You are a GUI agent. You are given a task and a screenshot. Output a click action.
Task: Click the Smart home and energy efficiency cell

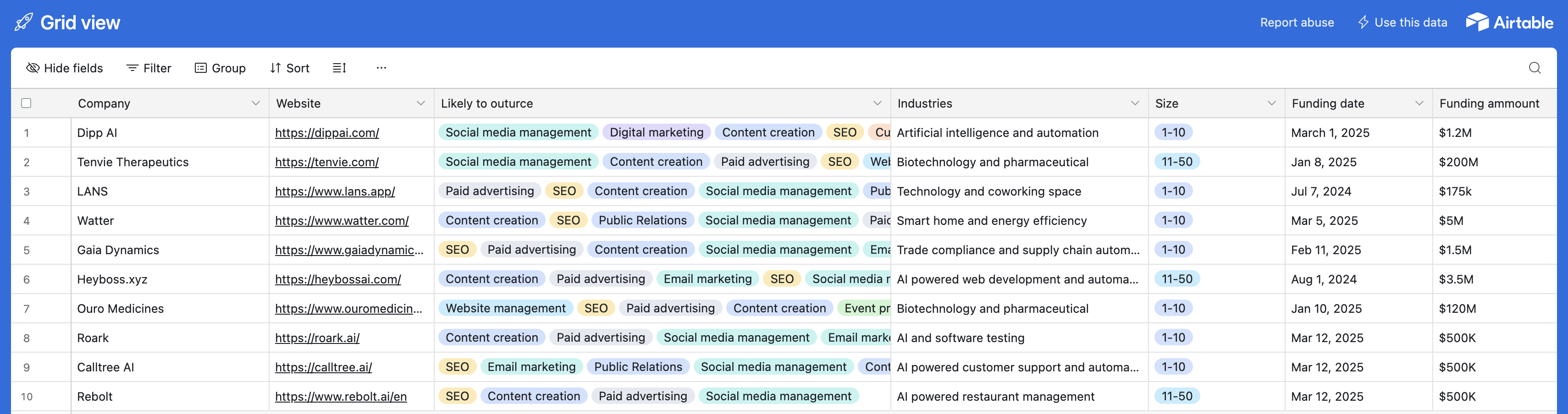pyautogui.click(x=1020, y=221)
